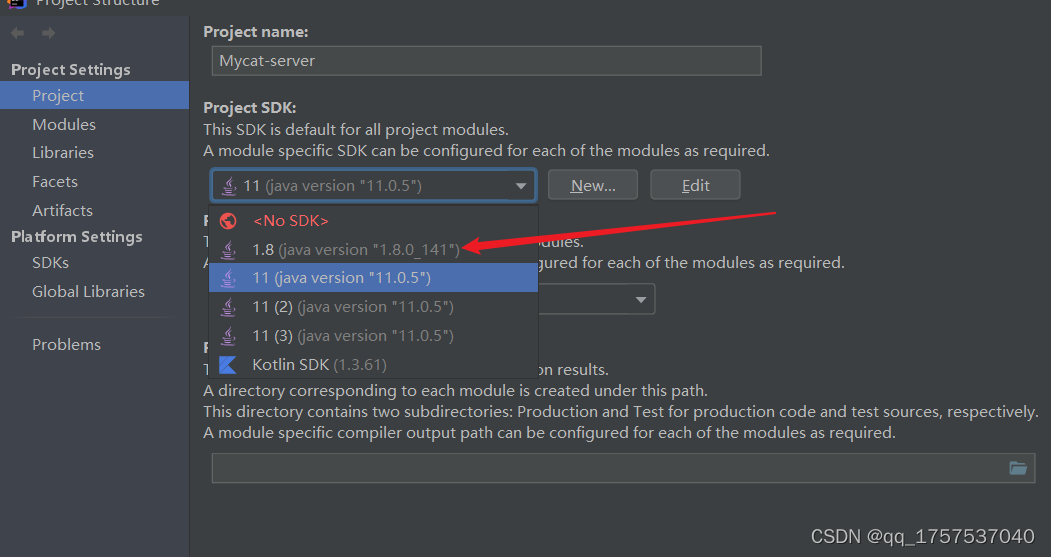
Task: Click the No SDK globe icon
Action: [228, 221]
